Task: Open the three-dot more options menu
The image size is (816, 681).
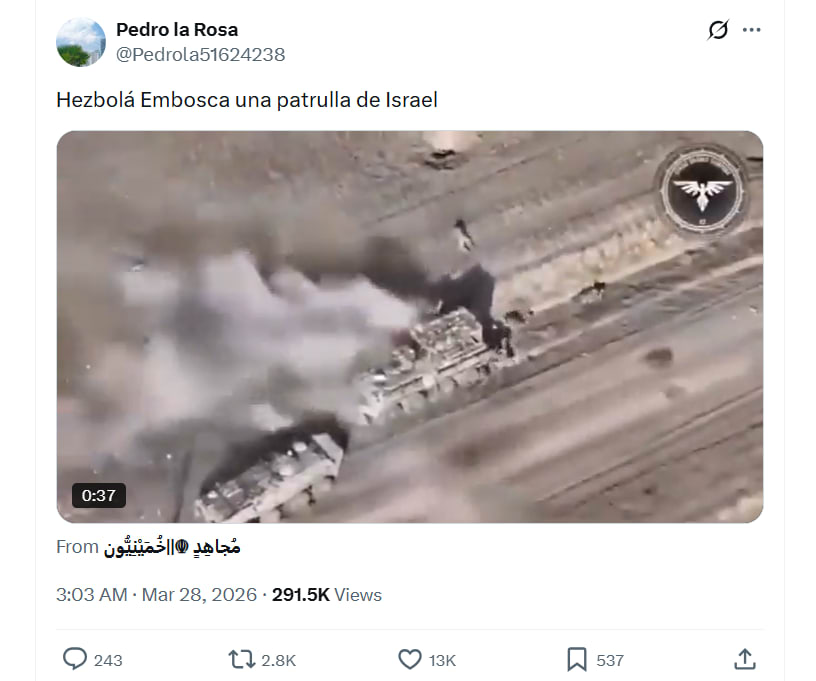Action: (x=751, y=30)
